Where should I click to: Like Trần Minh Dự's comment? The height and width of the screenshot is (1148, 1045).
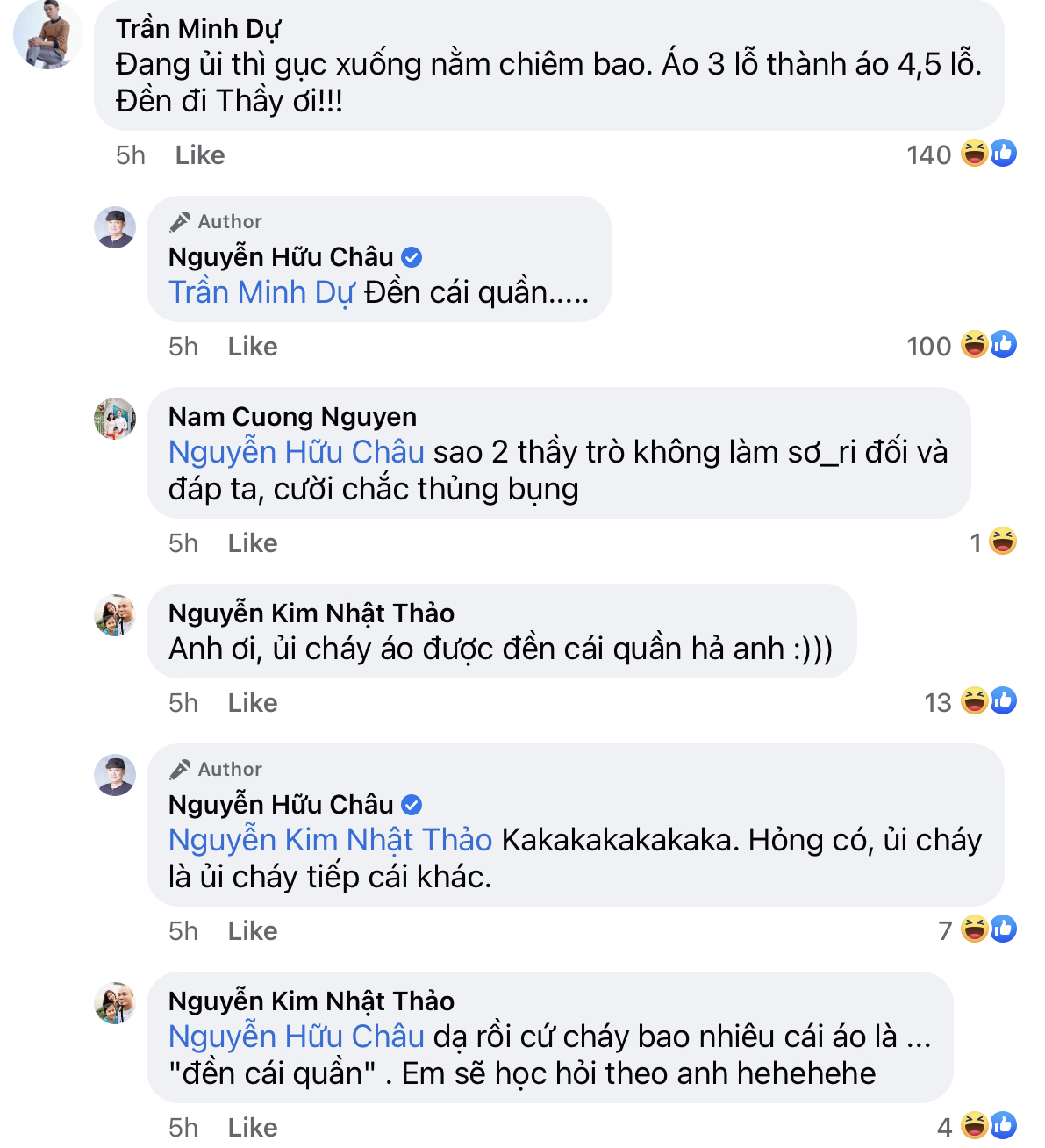[x=200, y=155]
